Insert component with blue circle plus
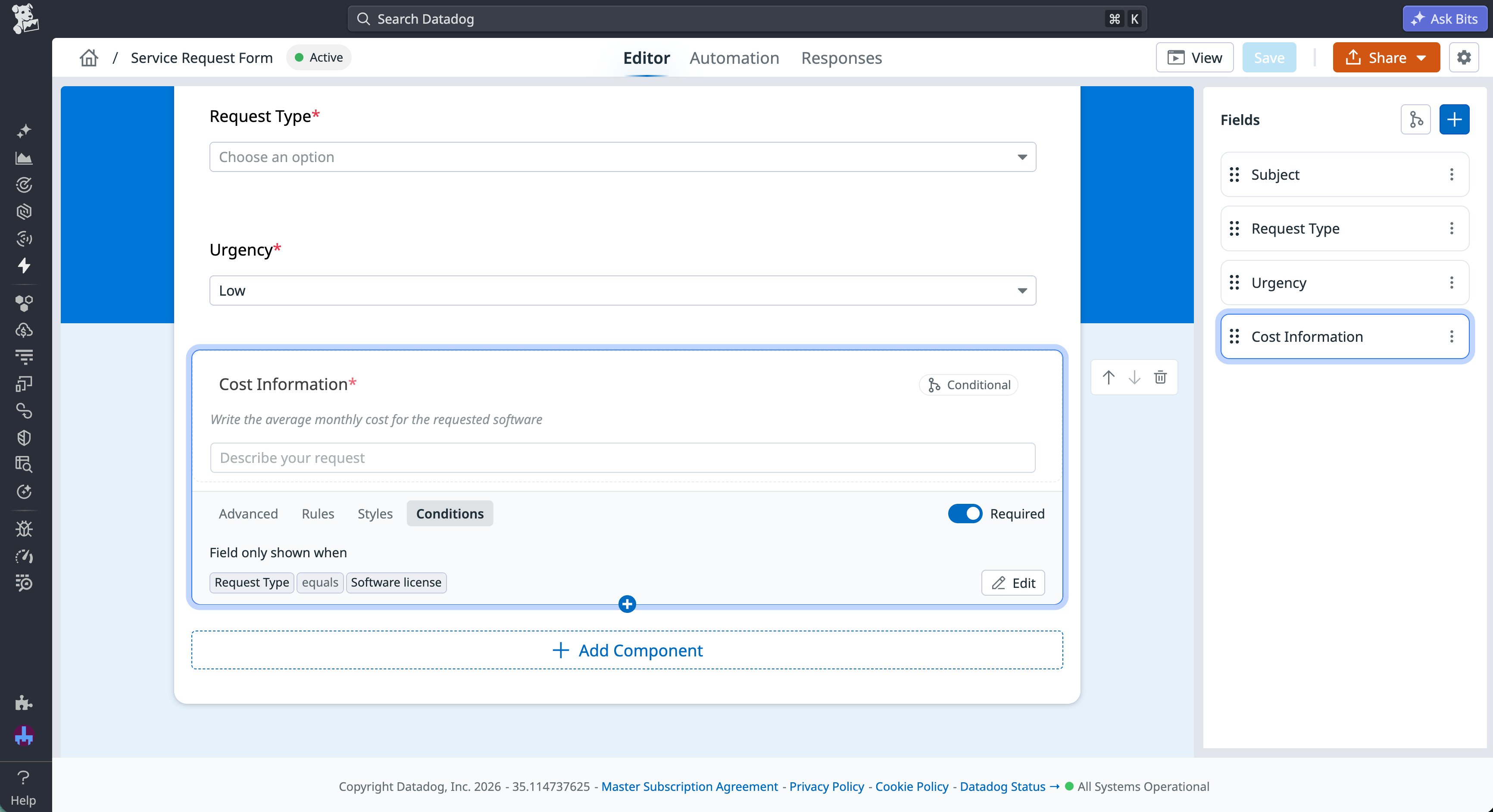This screenshot has width=1493, height=812. tap(627, 604)
